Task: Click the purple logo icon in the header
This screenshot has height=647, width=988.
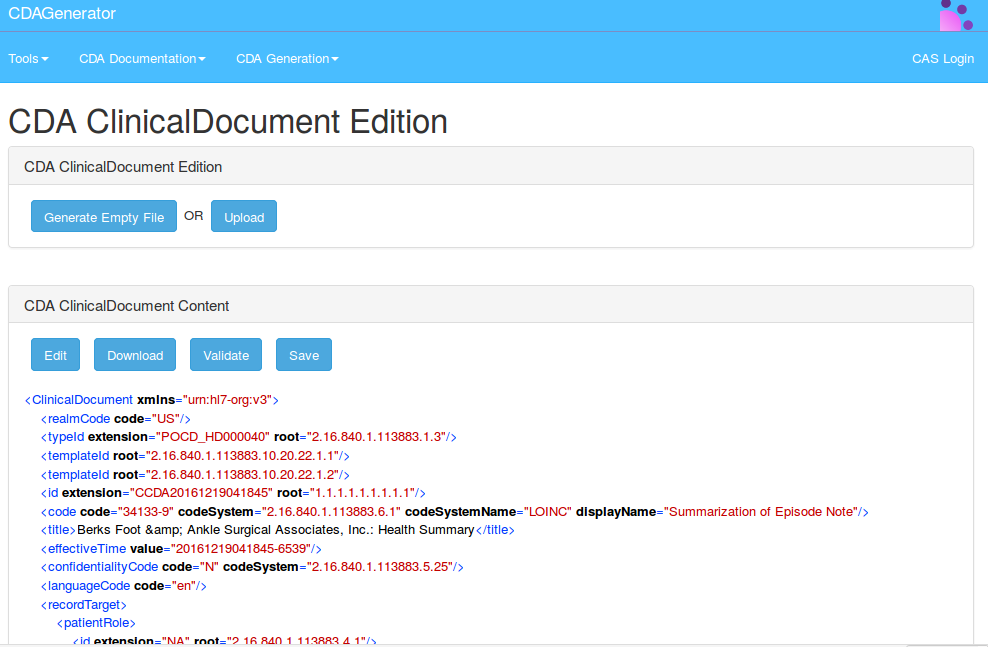Action: [955, 15]
